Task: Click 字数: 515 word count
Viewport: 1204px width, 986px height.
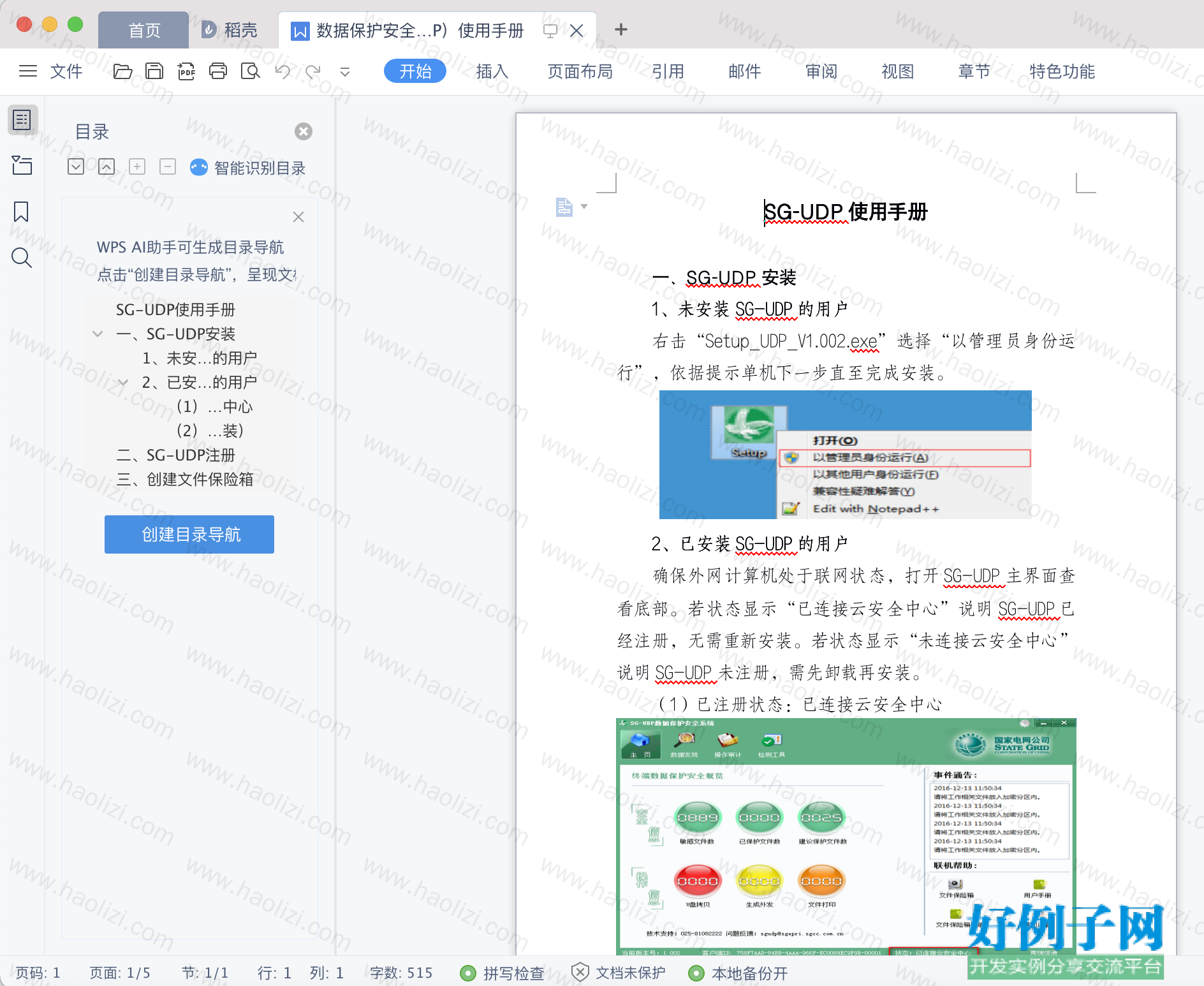Action: pos(401,973)
